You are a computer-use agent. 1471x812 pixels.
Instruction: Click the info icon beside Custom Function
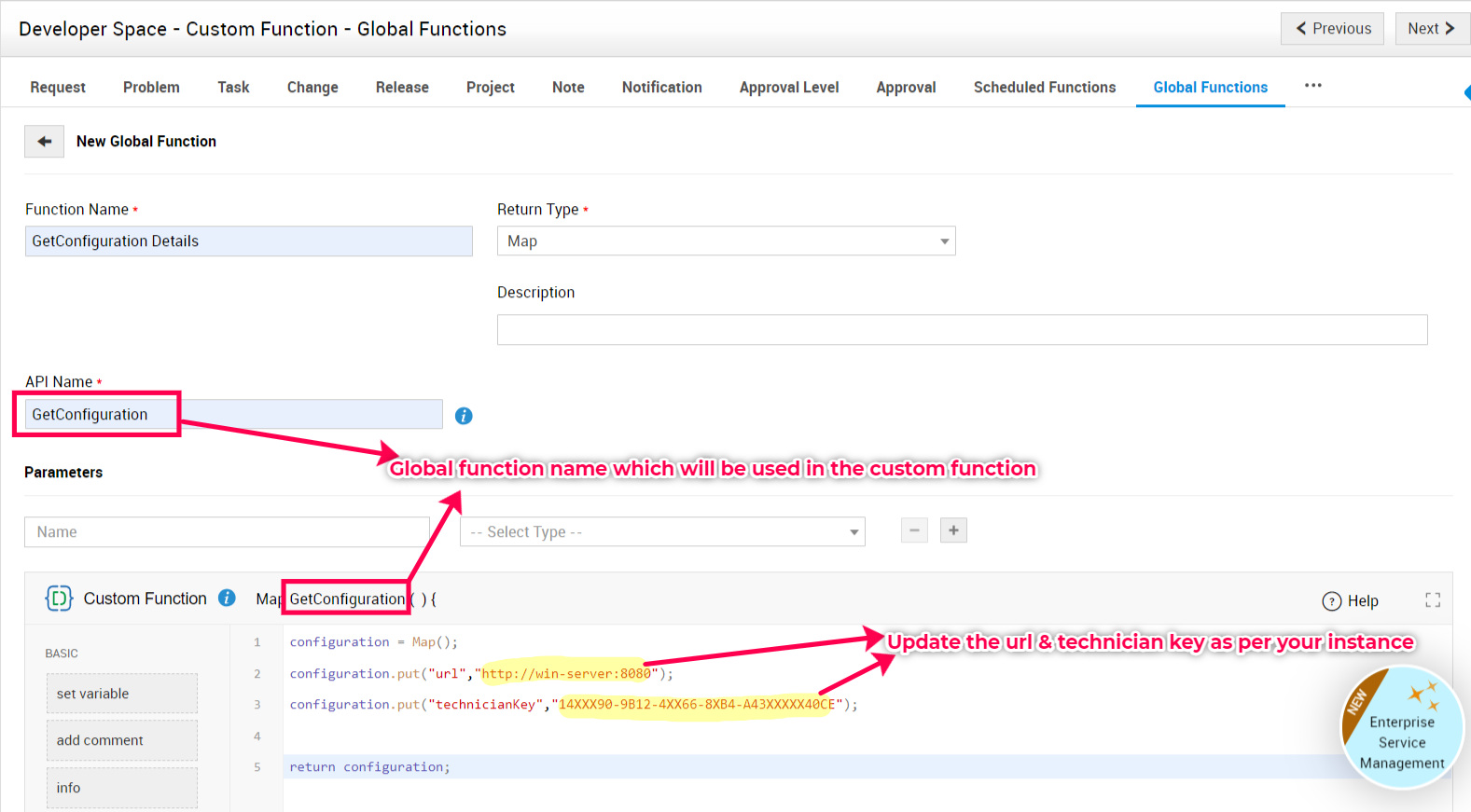(227, 599)
